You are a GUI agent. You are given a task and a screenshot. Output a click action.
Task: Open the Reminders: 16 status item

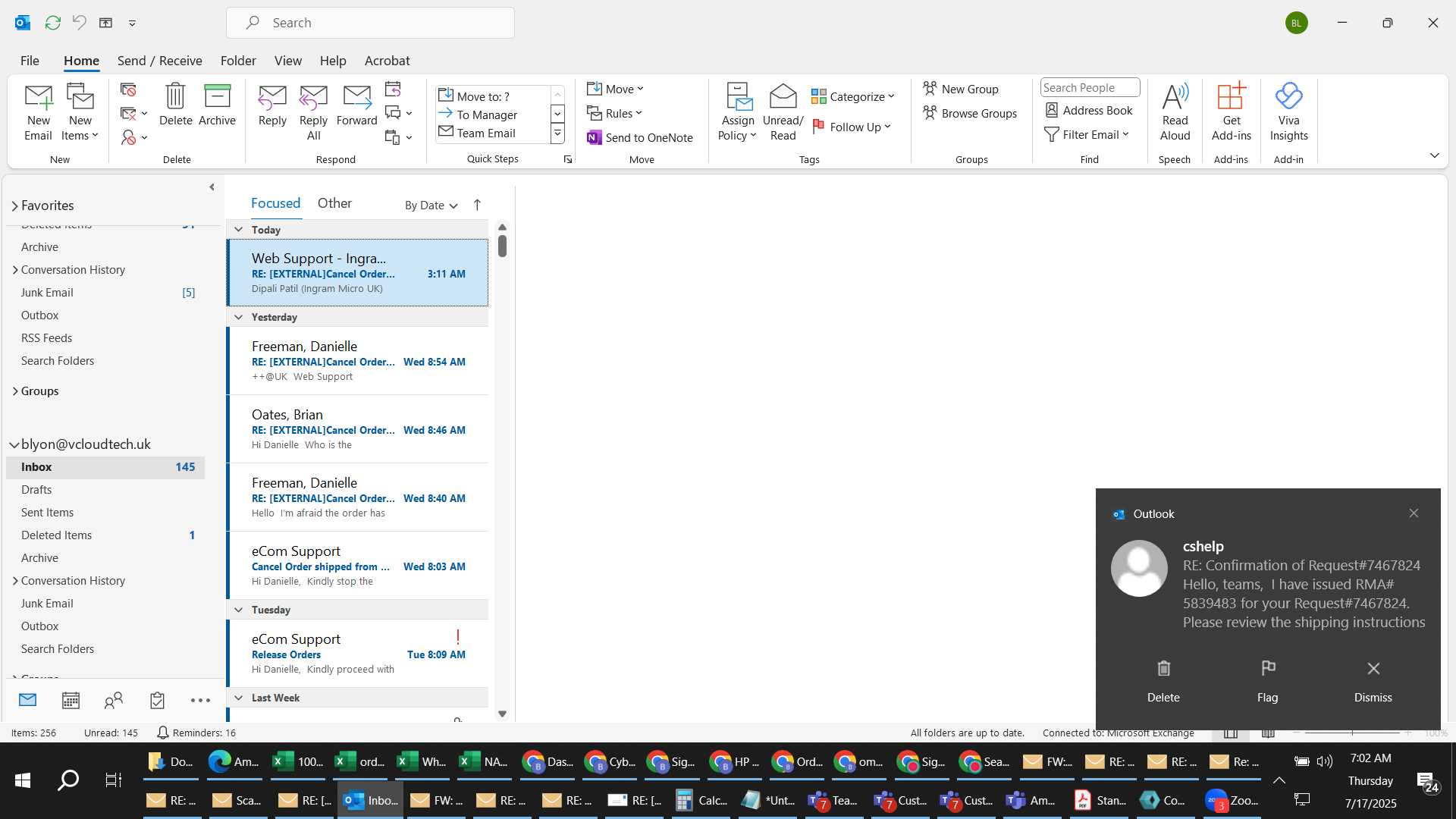coord(196,733)
